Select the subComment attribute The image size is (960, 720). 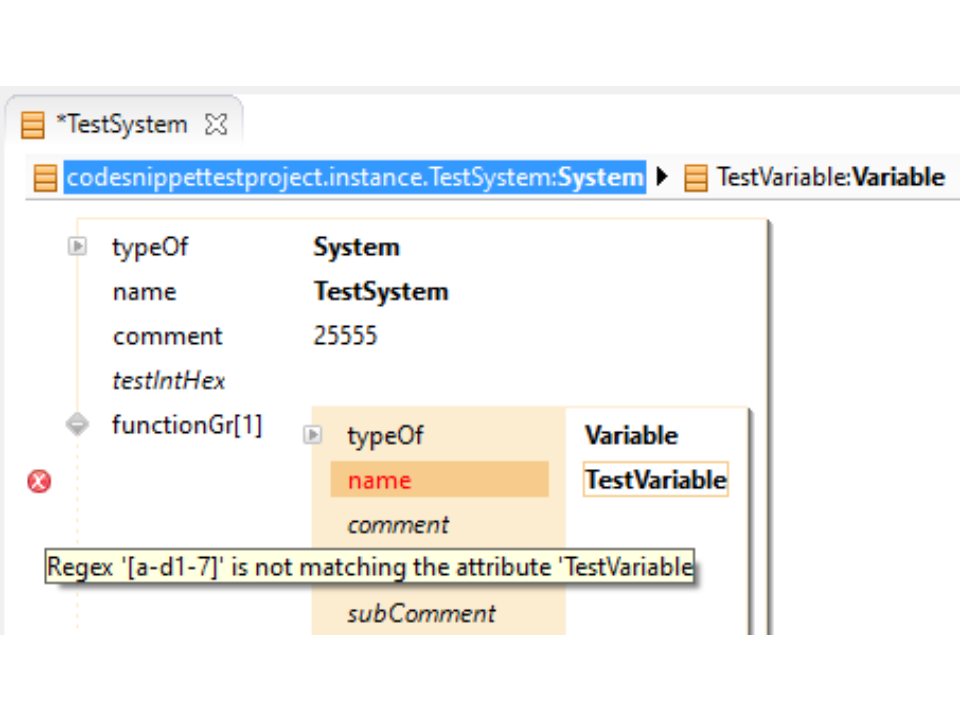(x=421, y=613)
